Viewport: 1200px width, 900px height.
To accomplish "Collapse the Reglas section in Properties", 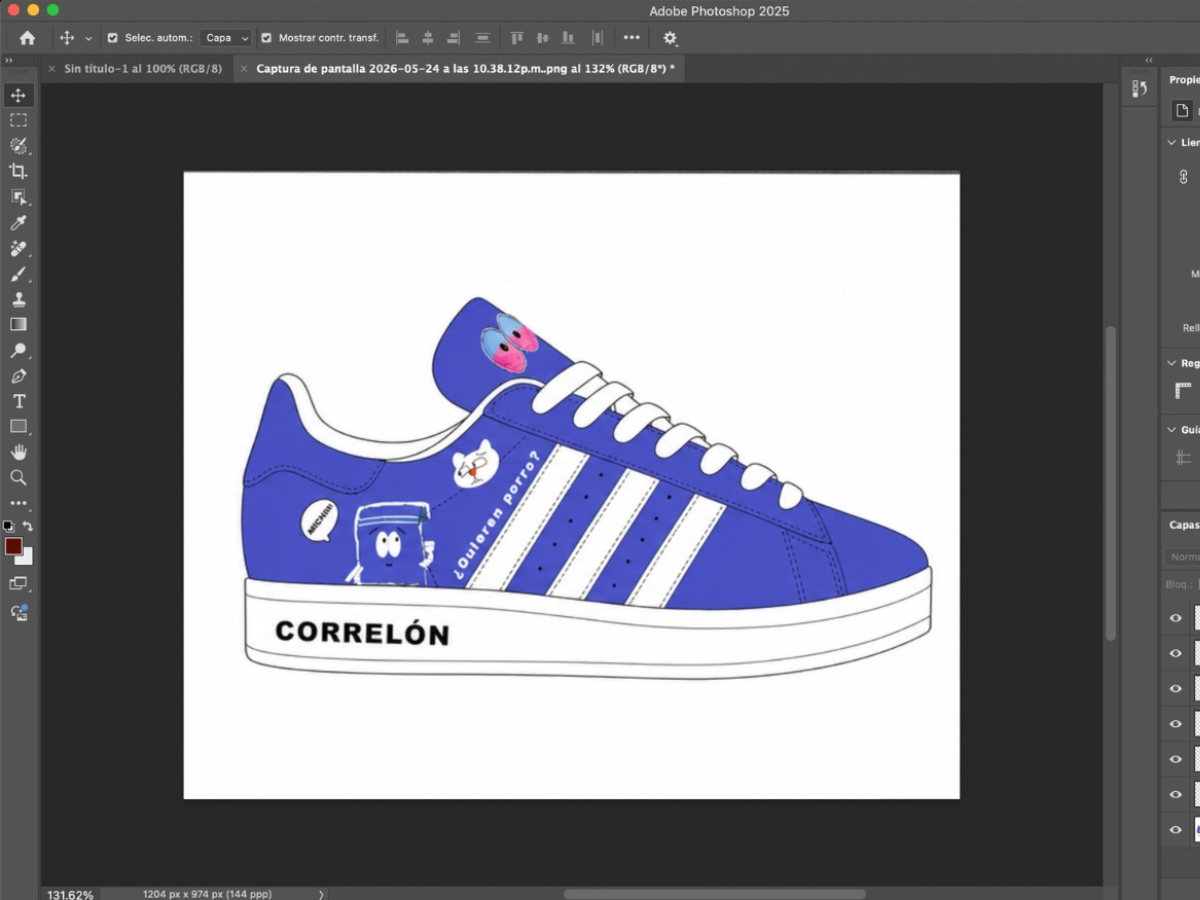I will point(1172,363).
